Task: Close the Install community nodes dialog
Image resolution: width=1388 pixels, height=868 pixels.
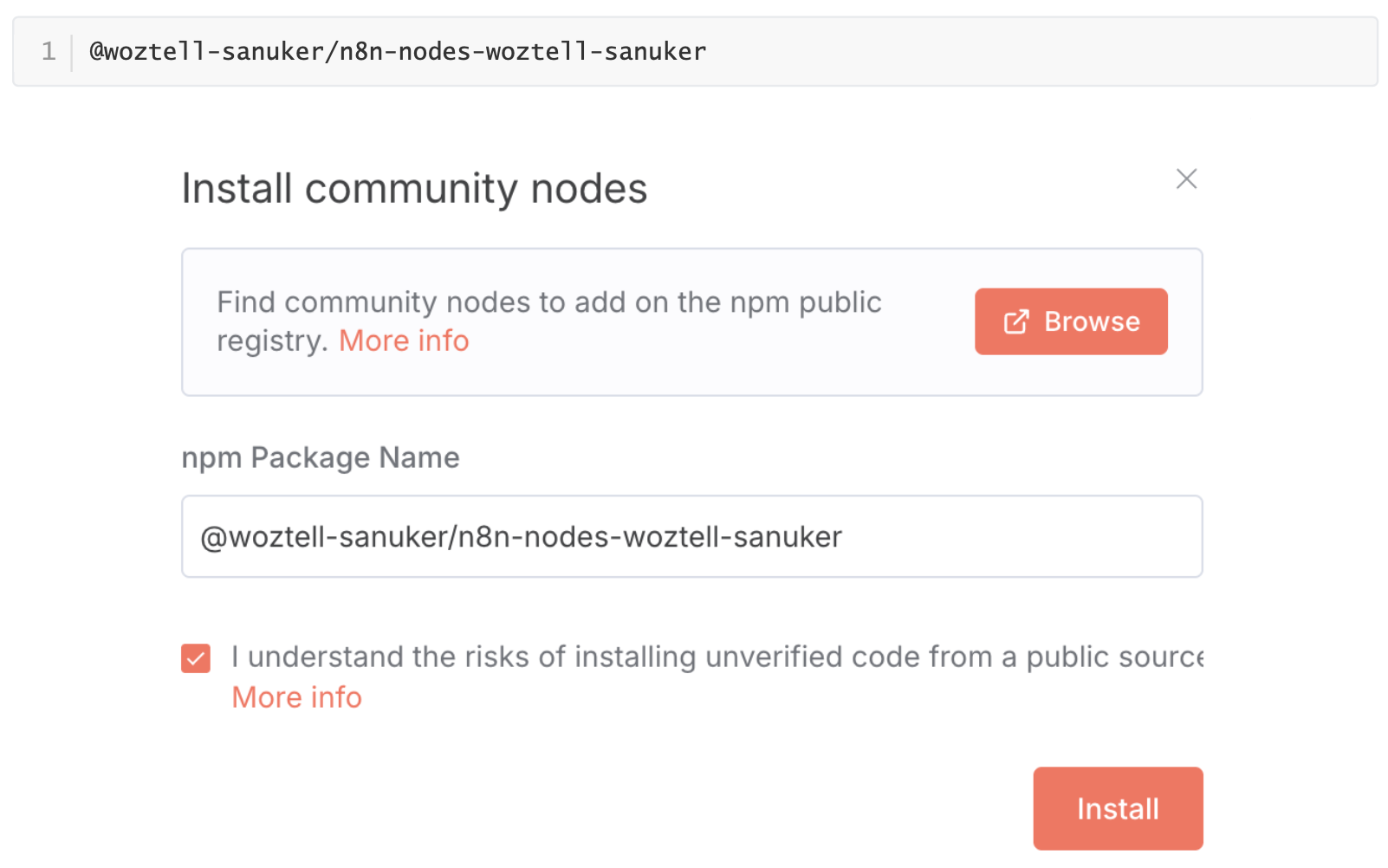Action: (1186, 178)
